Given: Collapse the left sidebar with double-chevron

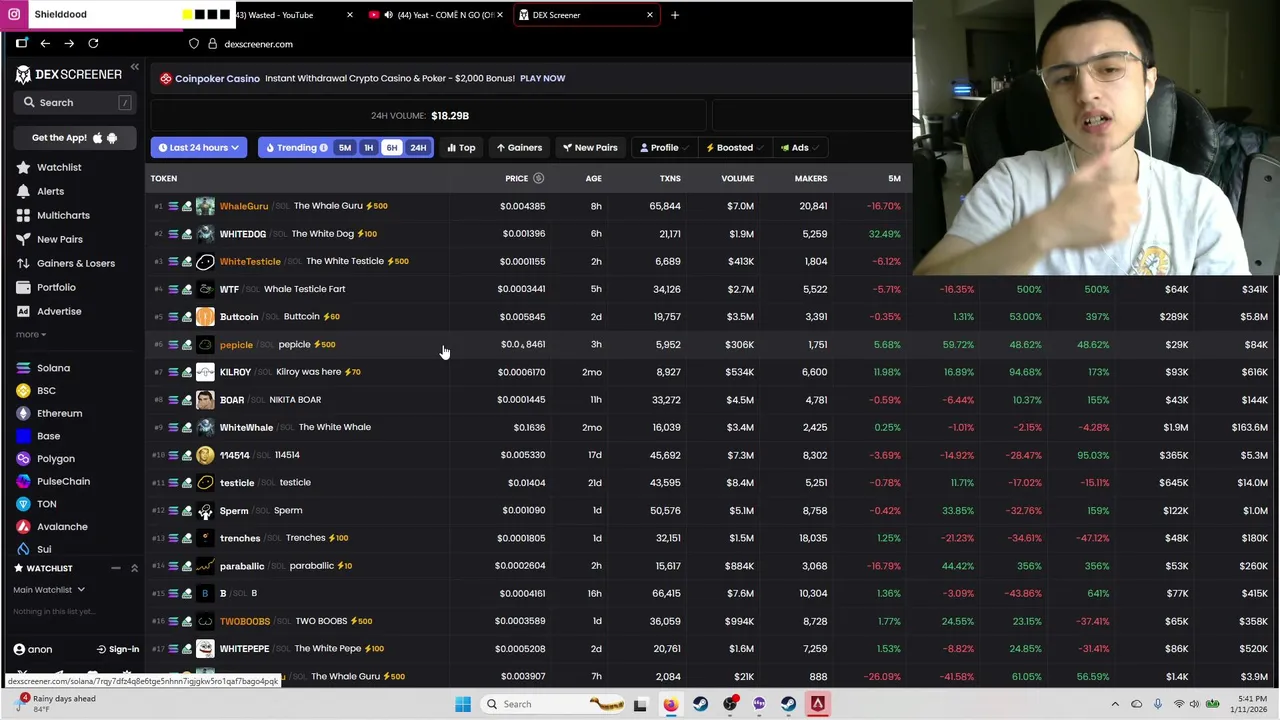Looking at the screenshot, I should click(135, 68).
